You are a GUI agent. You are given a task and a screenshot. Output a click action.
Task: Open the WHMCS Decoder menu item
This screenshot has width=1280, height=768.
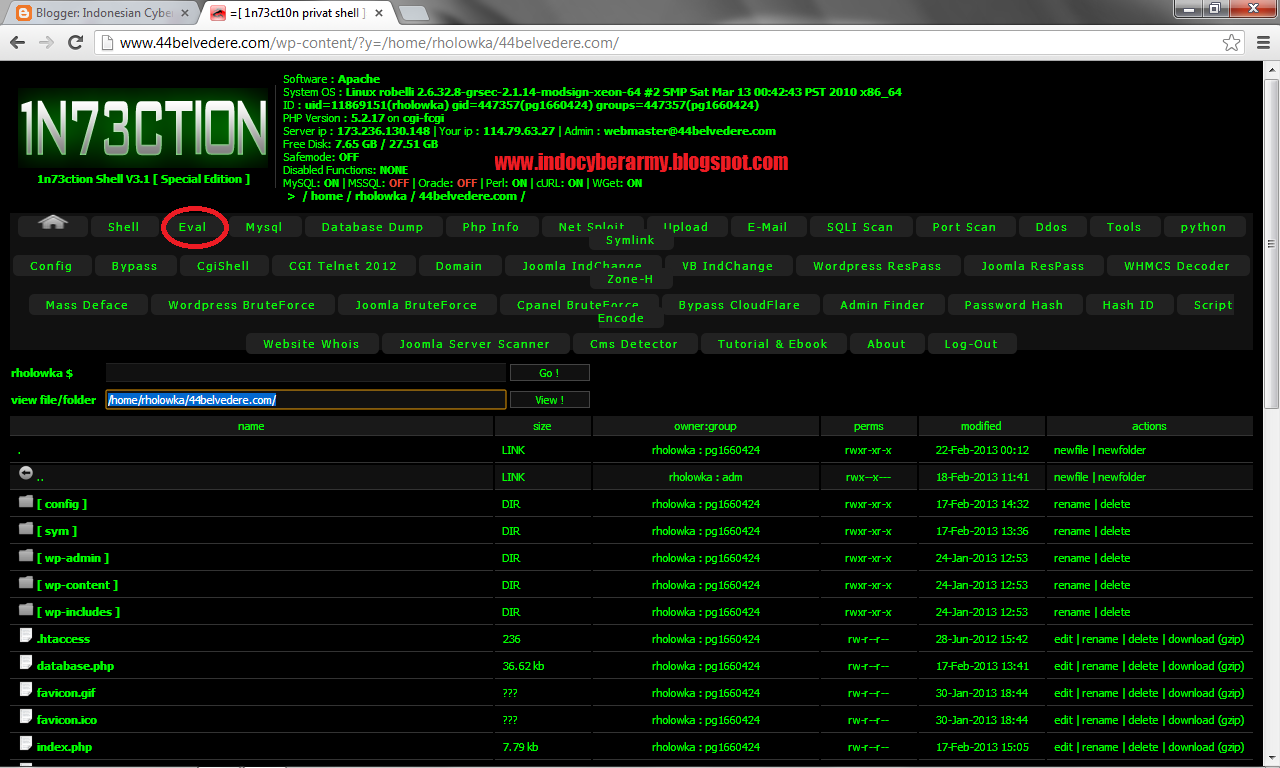pos(1176,266)
